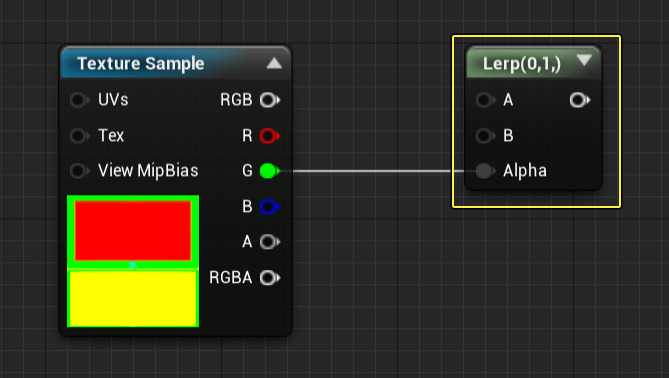
Task: Expand the Lerp node preview arrow
Action: [584, 60]
